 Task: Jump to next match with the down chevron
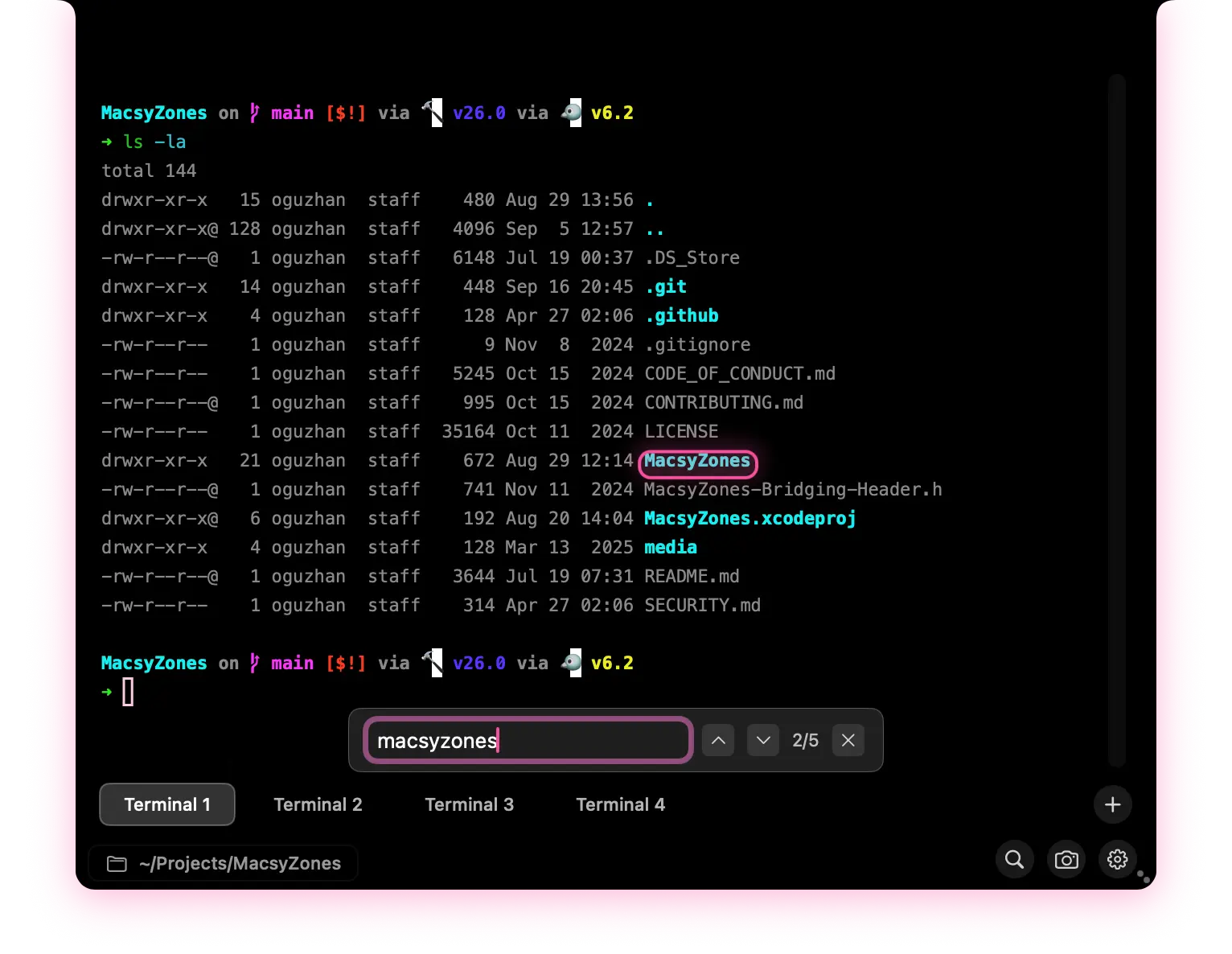pyautogui.click(x=762, y=740)
